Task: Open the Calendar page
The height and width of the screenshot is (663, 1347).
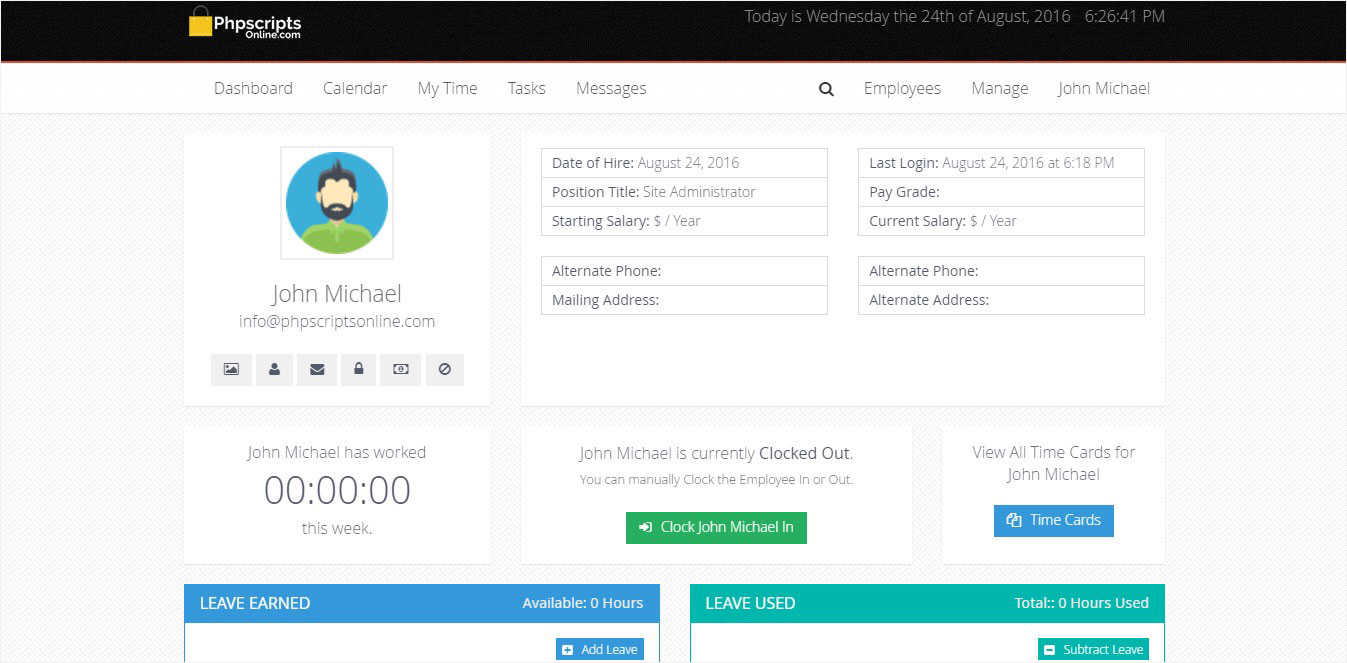Action: pos(355,88)
